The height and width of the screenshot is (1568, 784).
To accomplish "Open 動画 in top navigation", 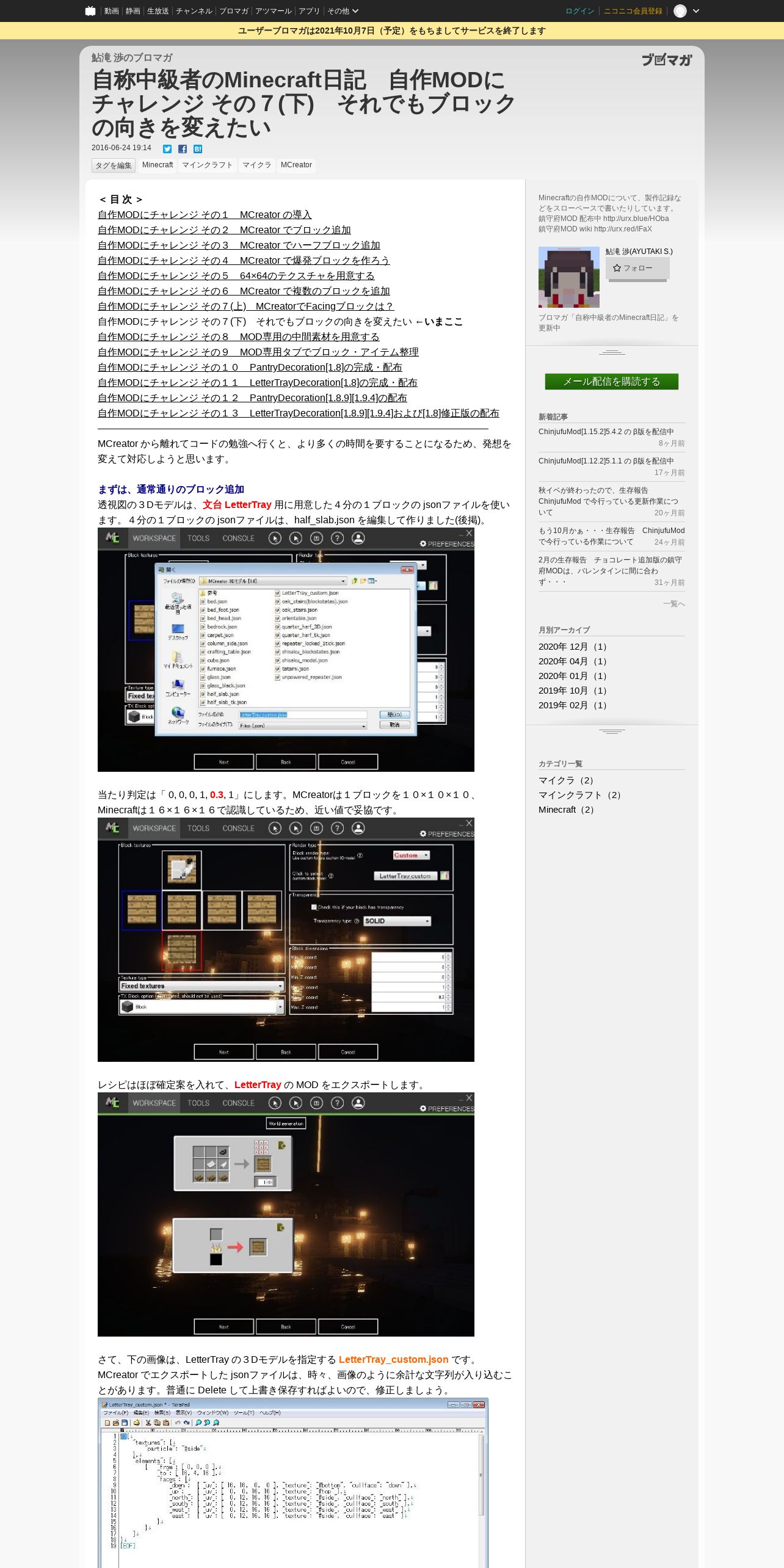I will (x=111, y=11).
